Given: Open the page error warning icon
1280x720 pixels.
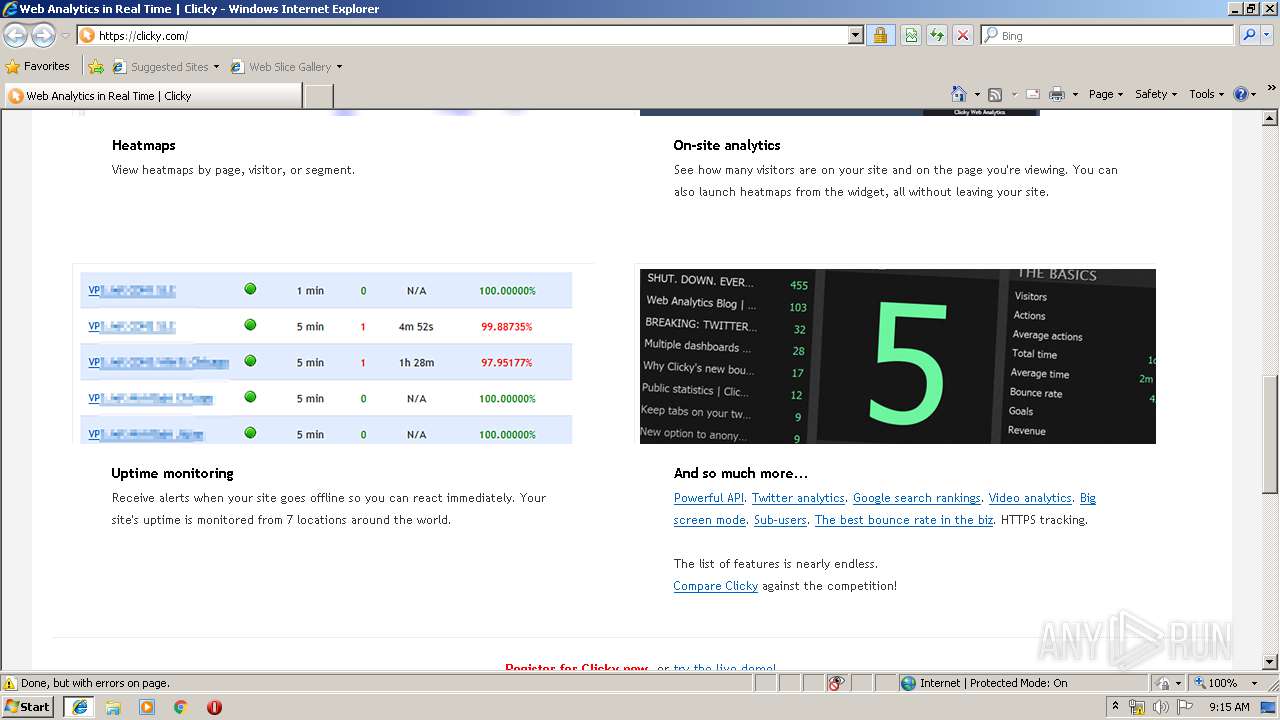Looking at the screenshot, I should [10, 683].
